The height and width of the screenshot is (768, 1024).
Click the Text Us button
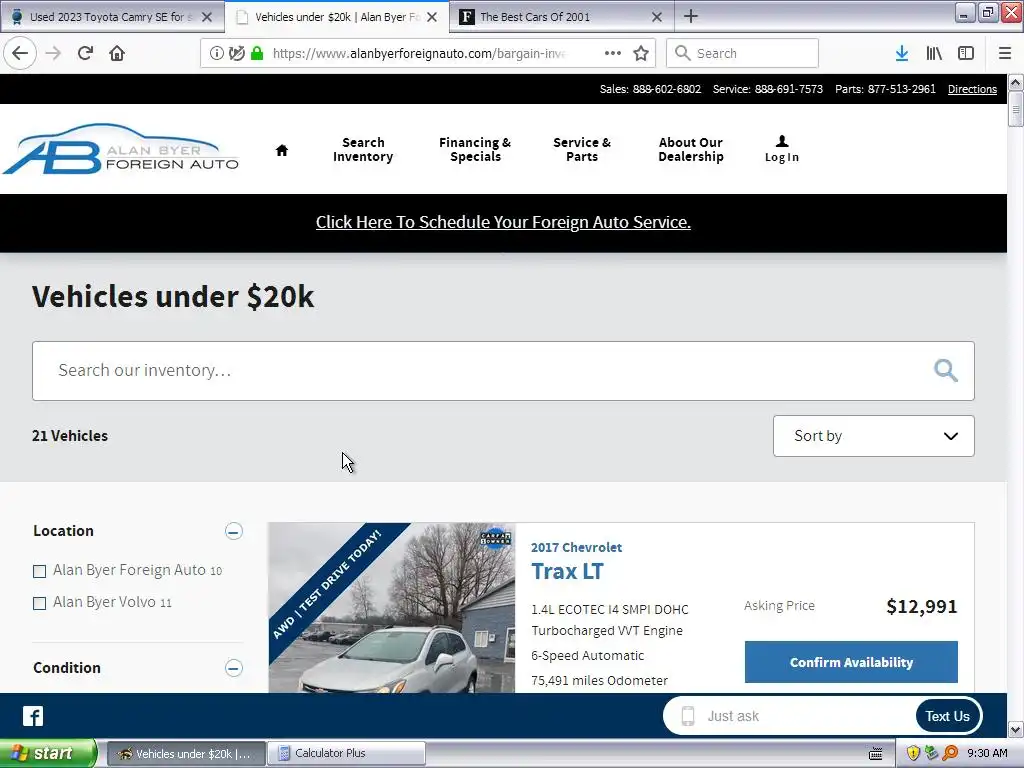click(x=947, y=716)
